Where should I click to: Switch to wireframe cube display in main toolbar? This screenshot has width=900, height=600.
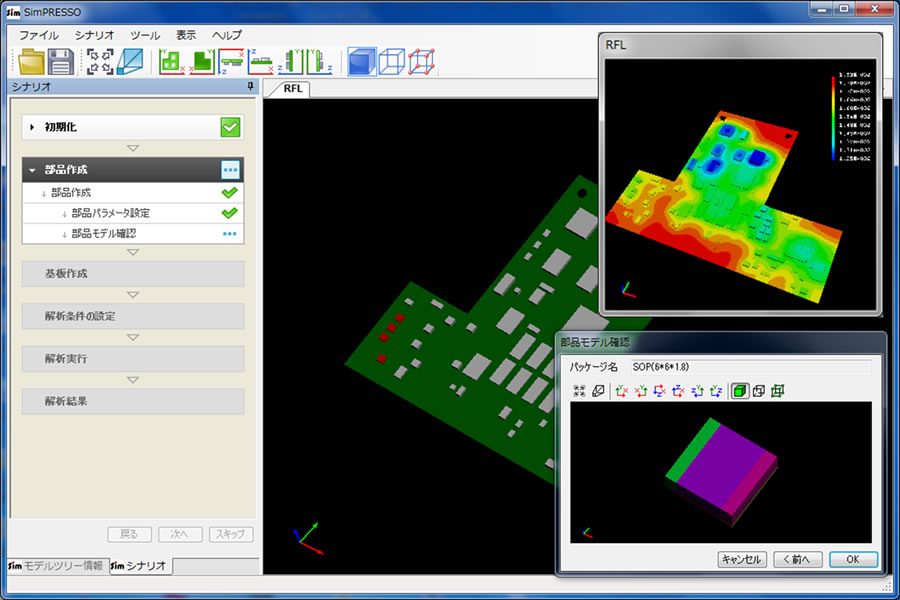391,62
